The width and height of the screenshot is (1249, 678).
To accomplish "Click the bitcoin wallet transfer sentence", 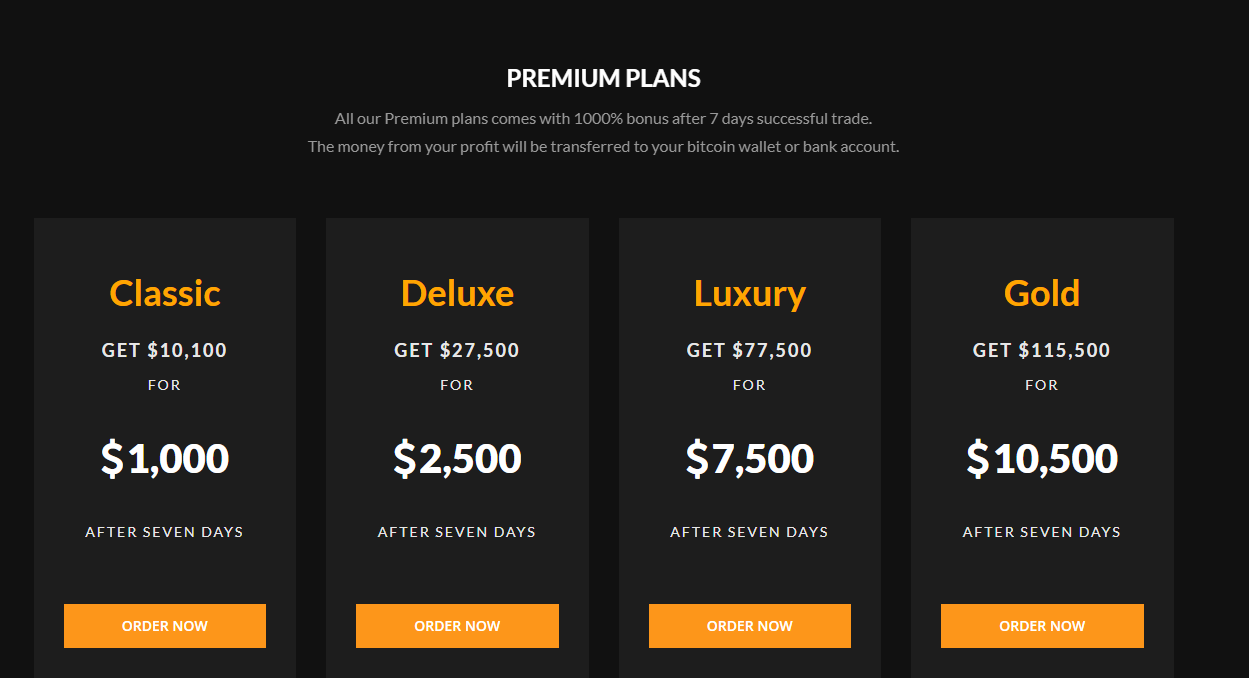I will 604,147.
